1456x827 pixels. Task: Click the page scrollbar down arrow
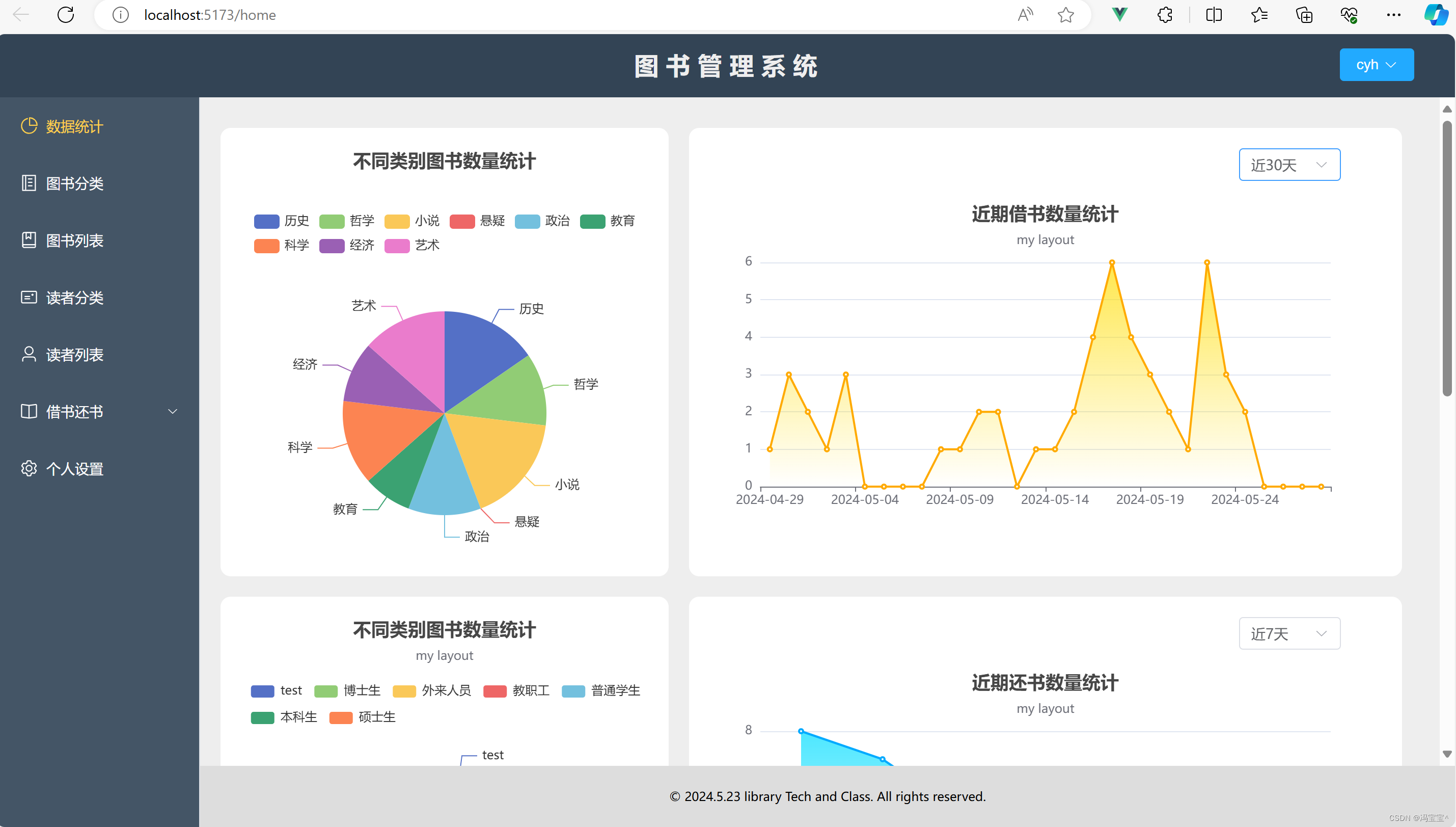(x=1447, y=754)
